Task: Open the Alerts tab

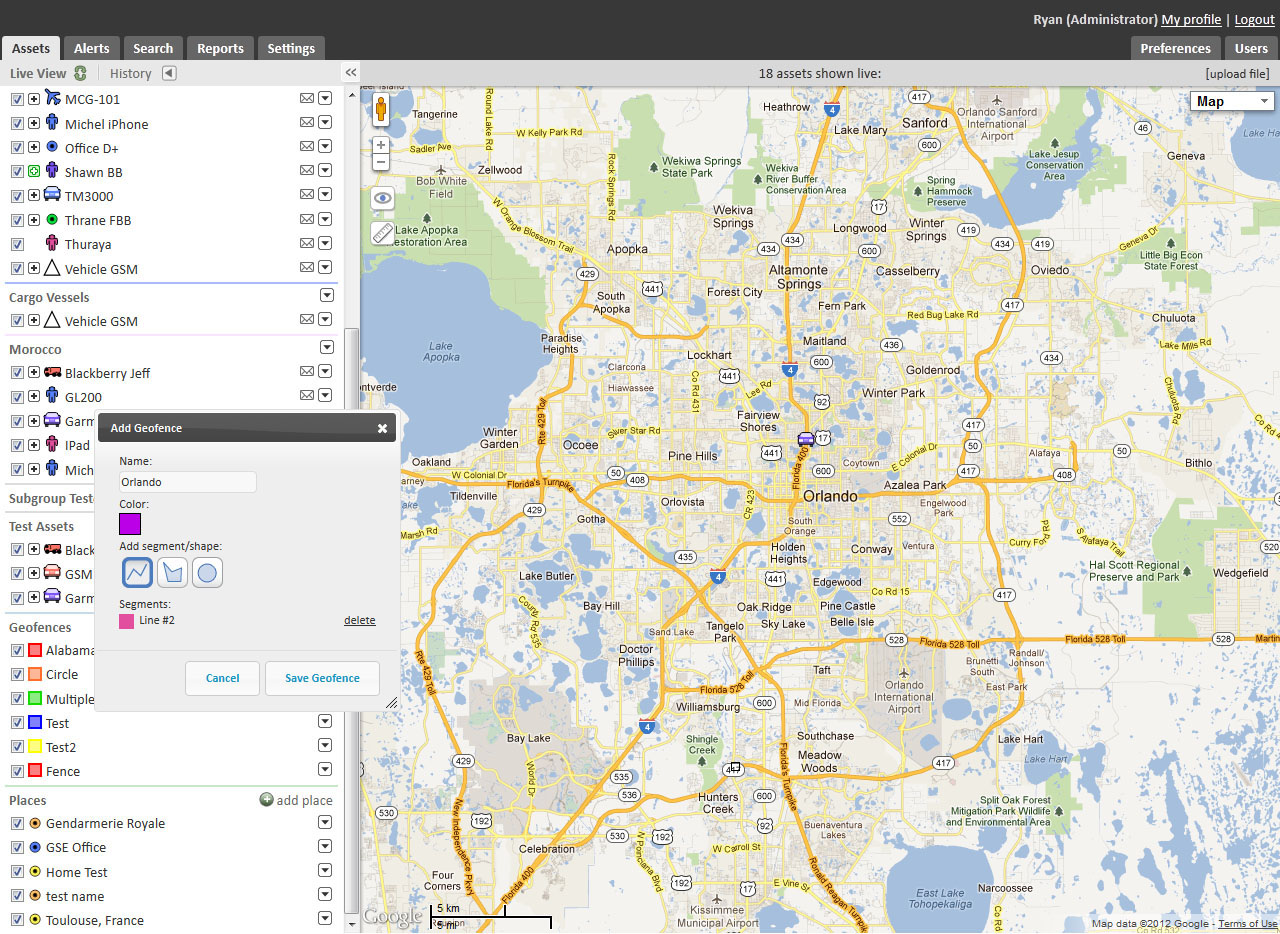Action: [x=91, y=47]
